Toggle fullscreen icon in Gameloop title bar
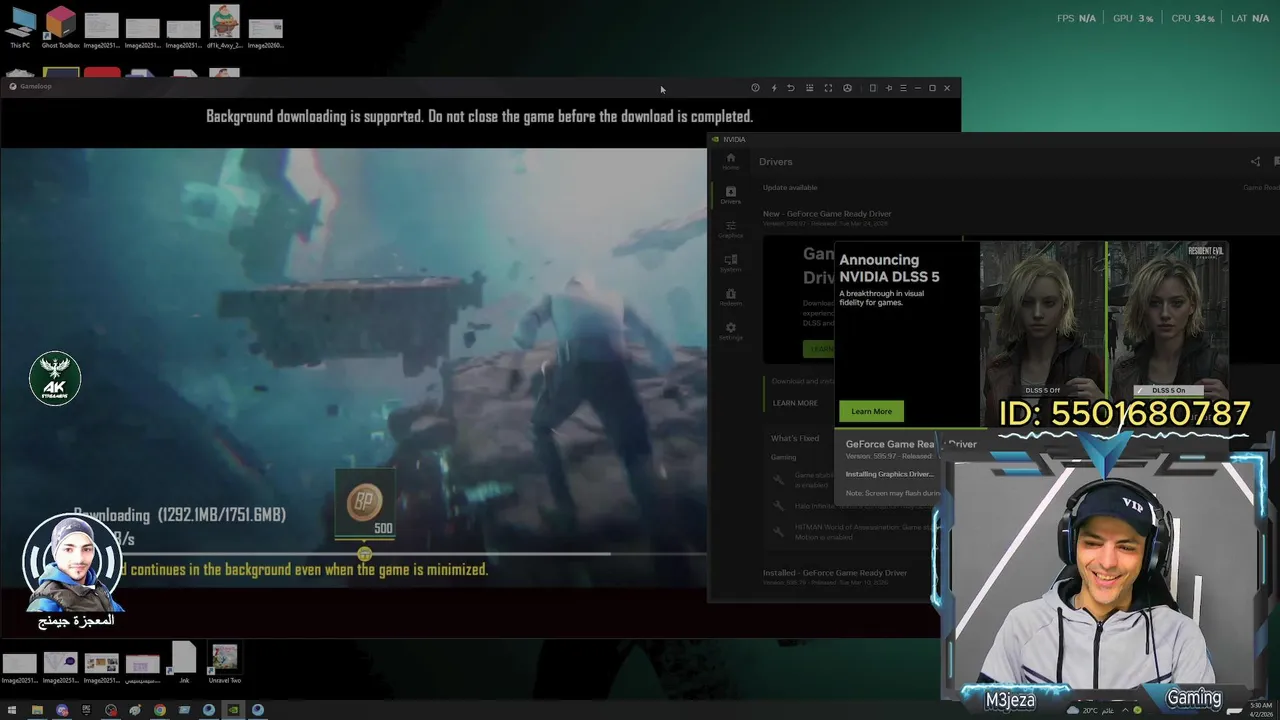The width and height of the screenshot is (1280, 720). (x=828, y=88)
